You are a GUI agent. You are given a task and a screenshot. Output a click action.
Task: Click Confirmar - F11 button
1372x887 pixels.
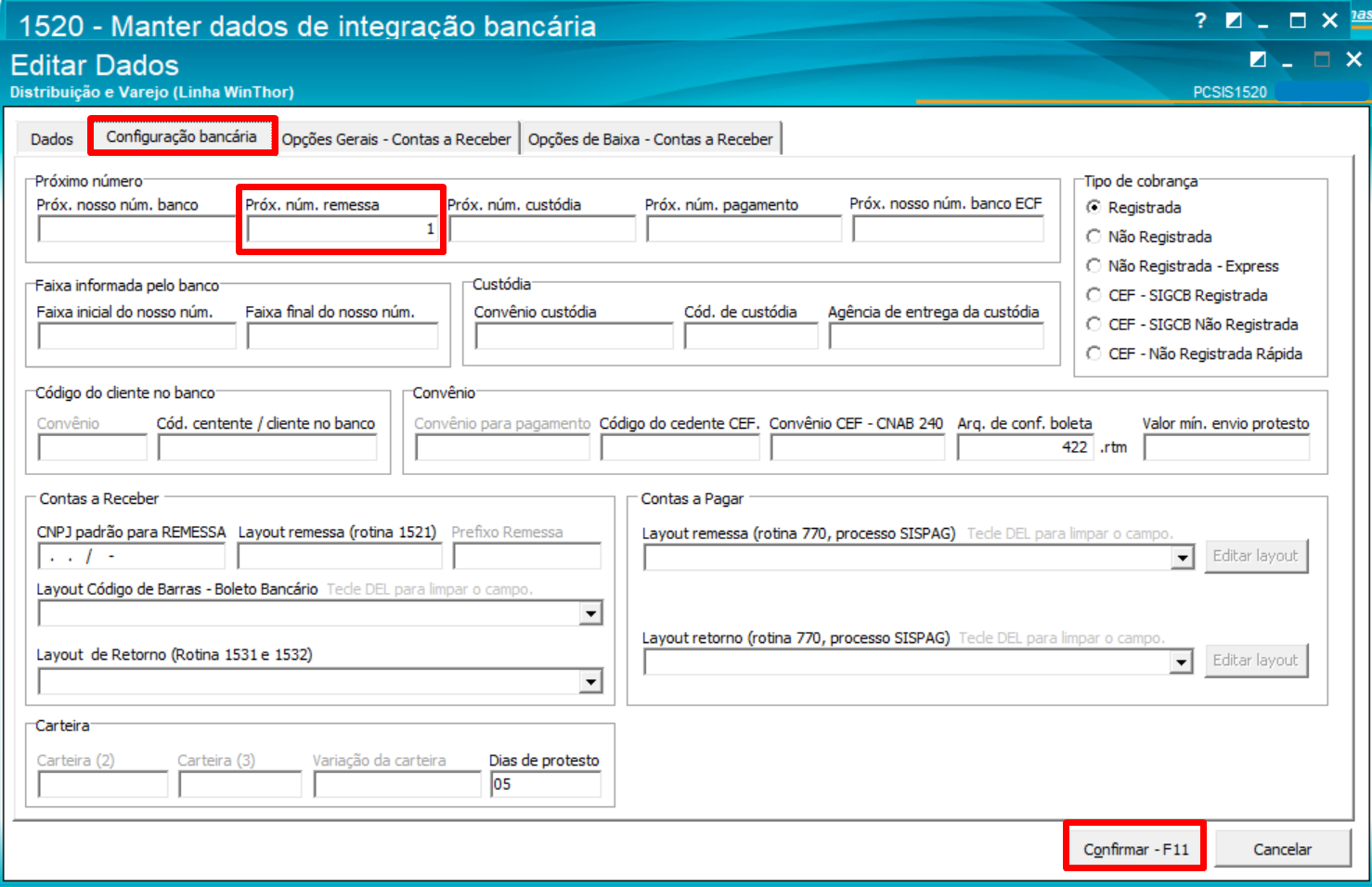[1135, 848]
